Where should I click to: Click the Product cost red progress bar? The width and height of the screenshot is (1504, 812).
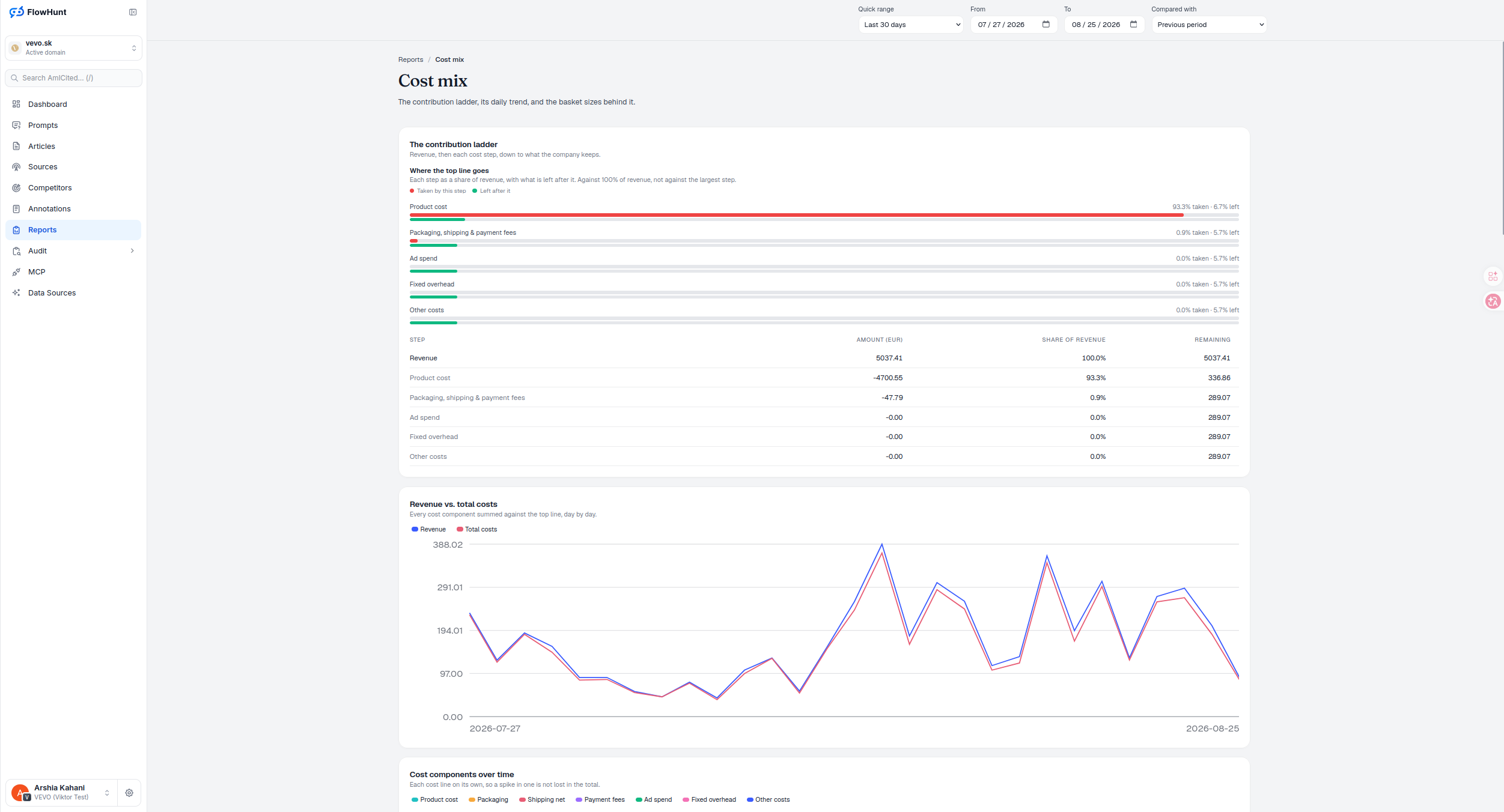pyautogui.click(x=797, y=215)
